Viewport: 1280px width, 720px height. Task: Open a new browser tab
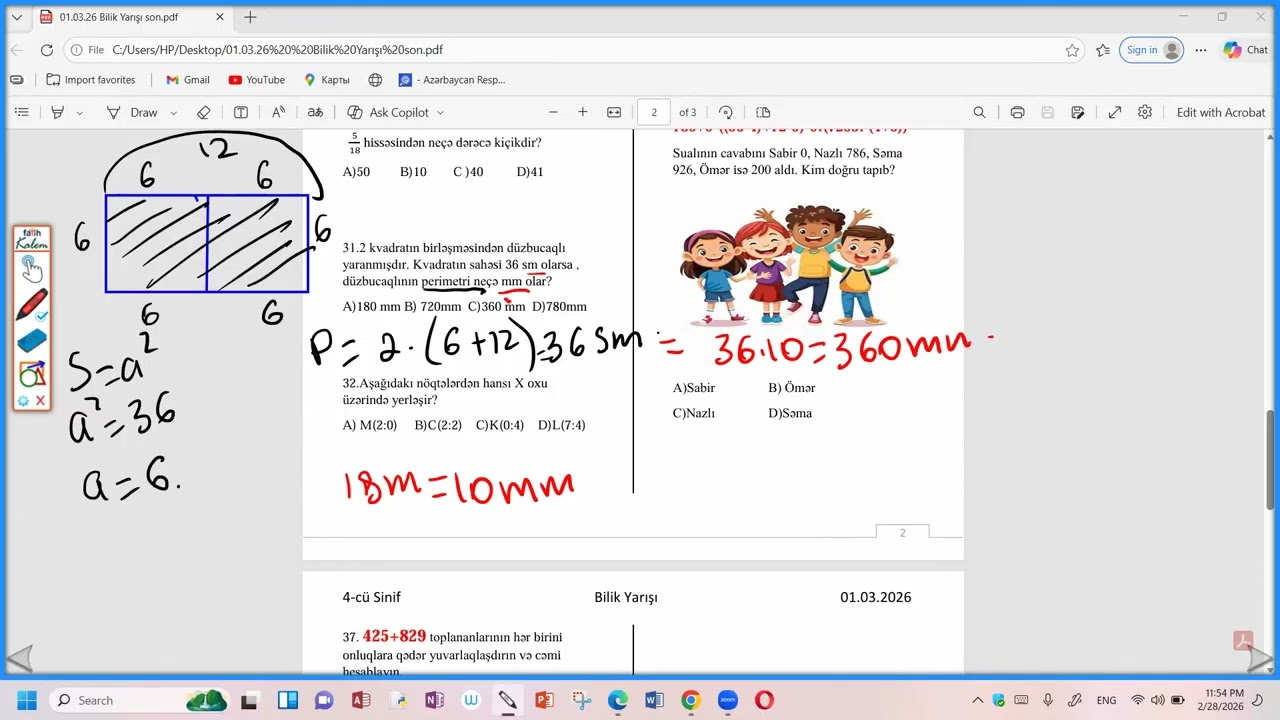250,17
